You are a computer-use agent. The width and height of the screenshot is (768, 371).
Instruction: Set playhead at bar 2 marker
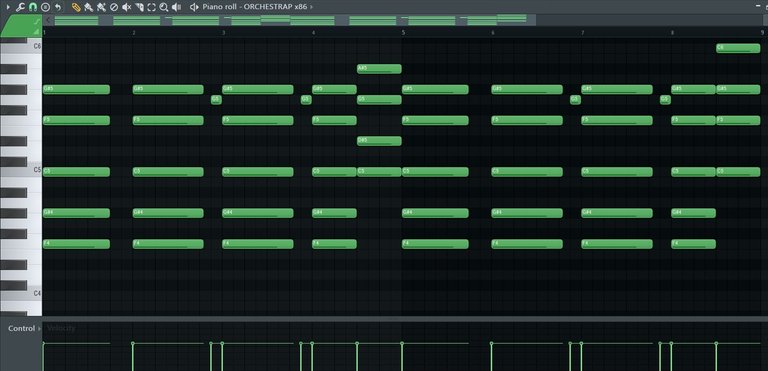pos(134,33)
